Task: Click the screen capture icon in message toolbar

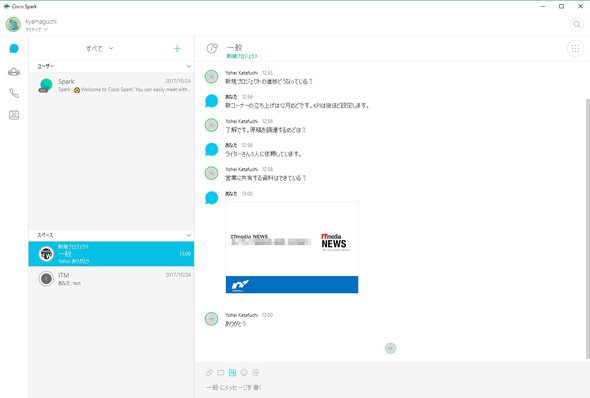Action: [x=221, y=372]
